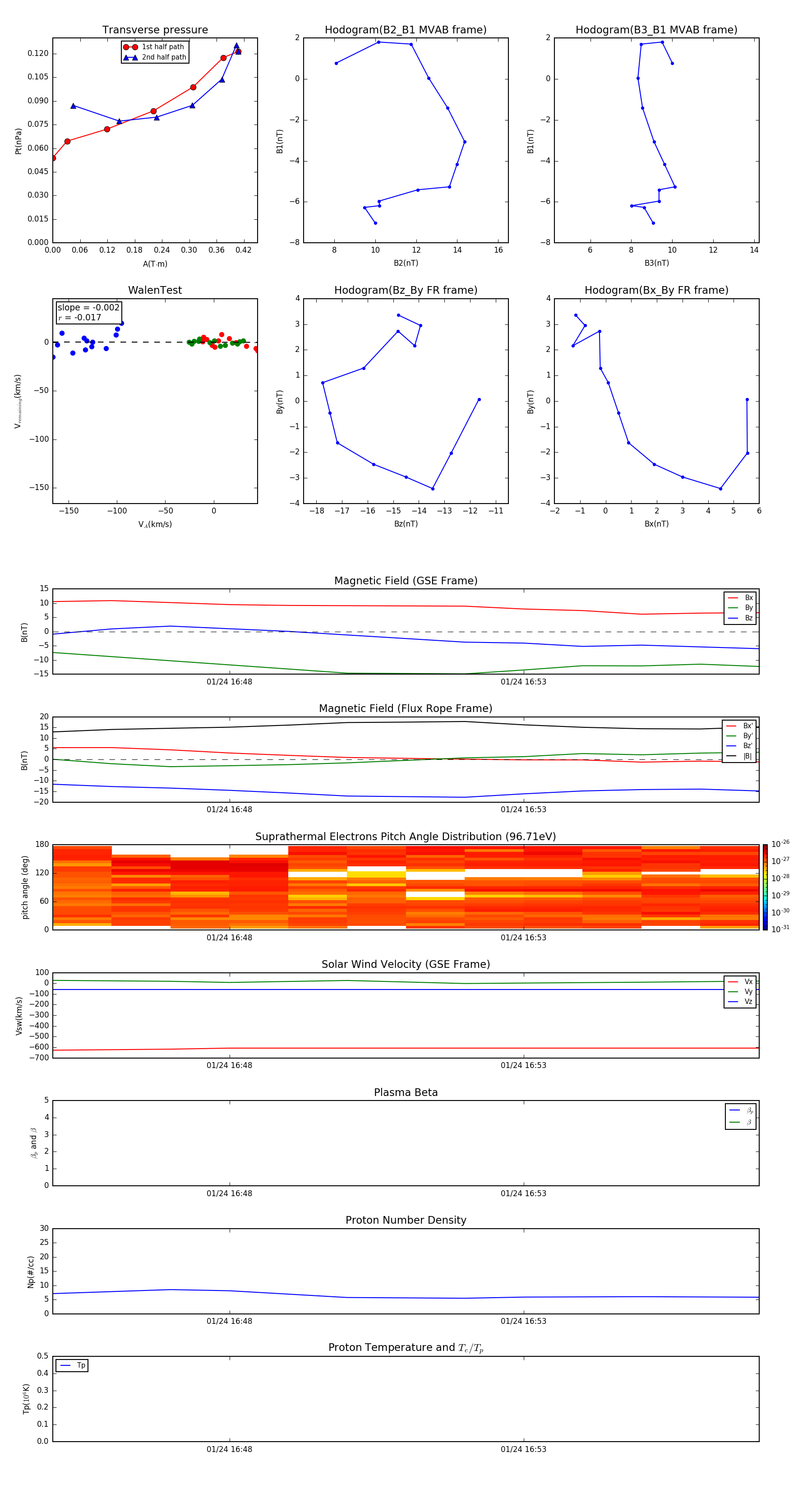The height and width of the screenshot is (1489, 812).
Task: Click the 'Vx' legend entry
Action: (740, 981)
